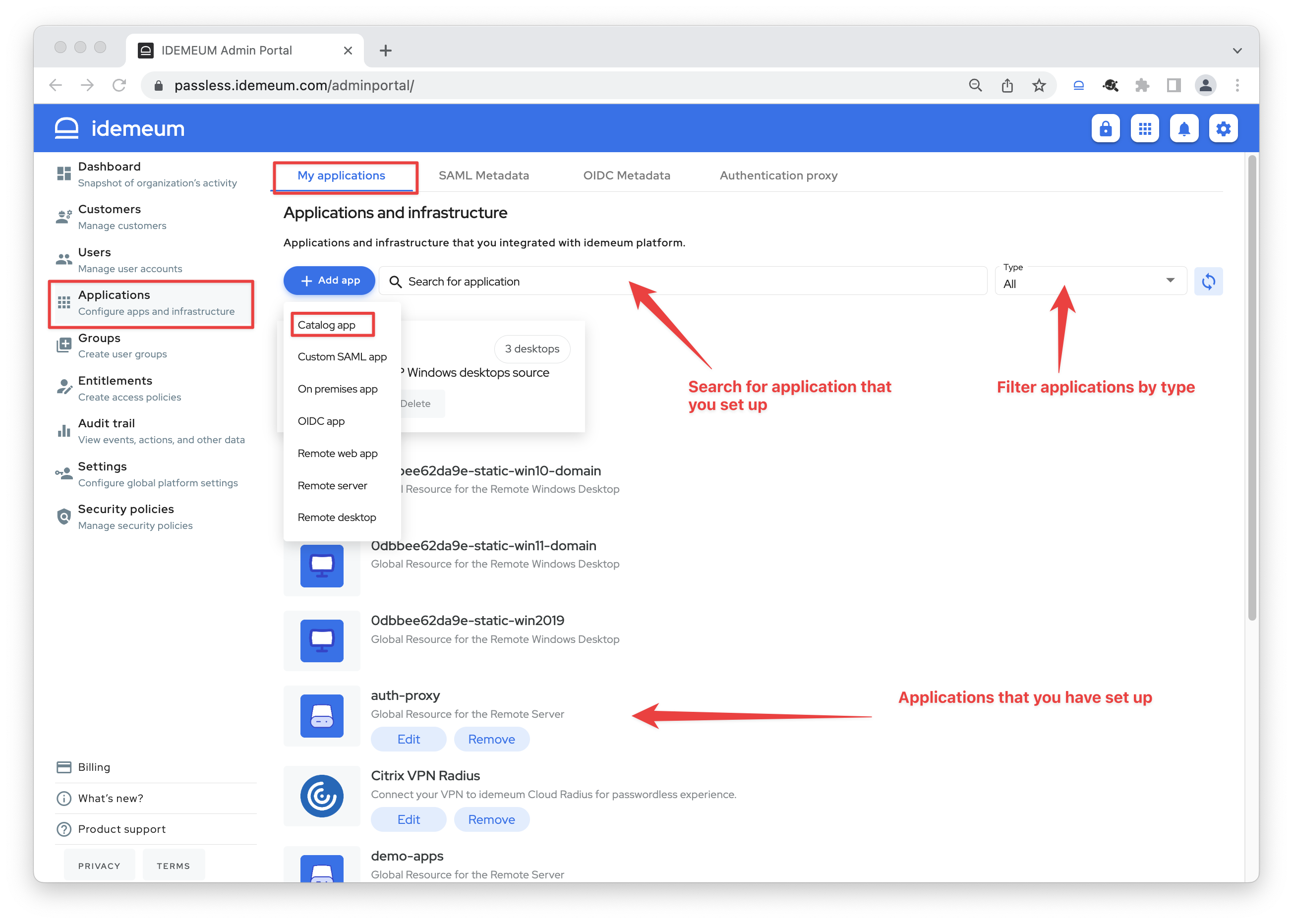Click the browser share icon
Image resolution: width=1293 pixels, height=924 pixels.
pos(1007,85)
